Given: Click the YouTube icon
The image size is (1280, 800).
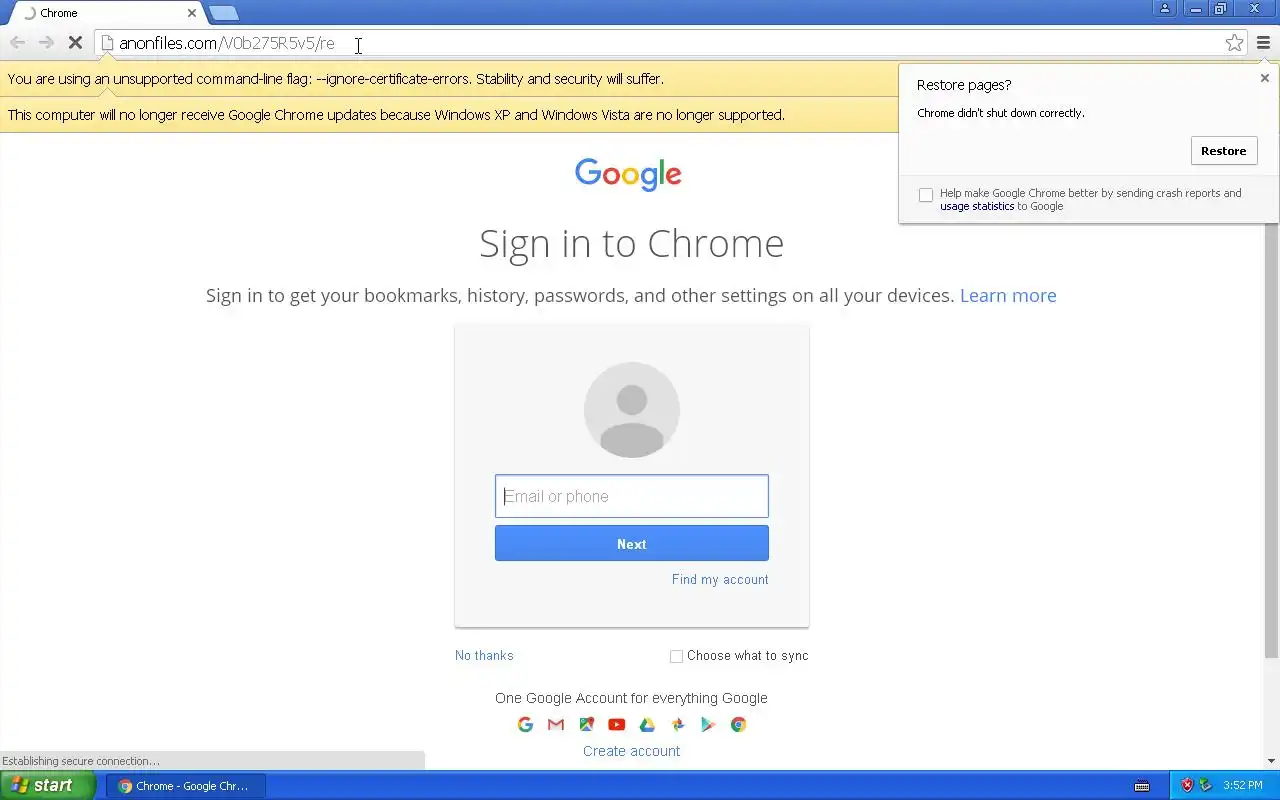Looking at the screenshot, I should coord(617,725).
